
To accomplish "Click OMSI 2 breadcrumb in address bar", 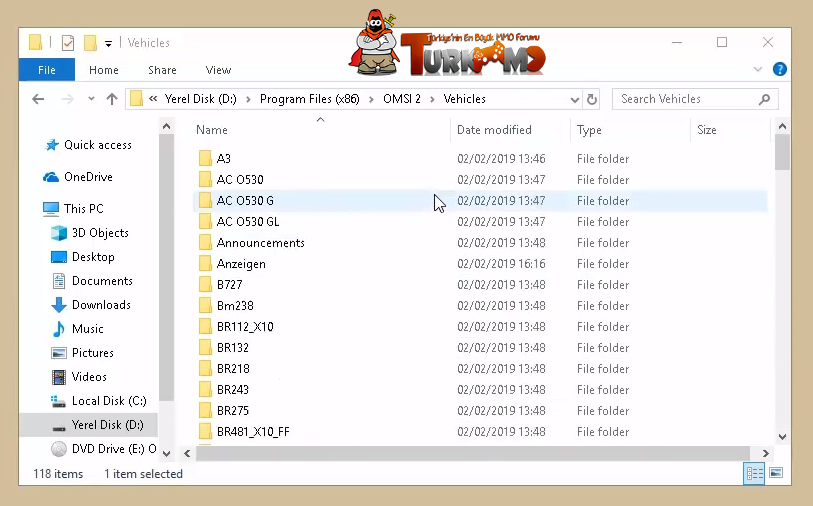I will pyautogui.click(x=402, y=99).
